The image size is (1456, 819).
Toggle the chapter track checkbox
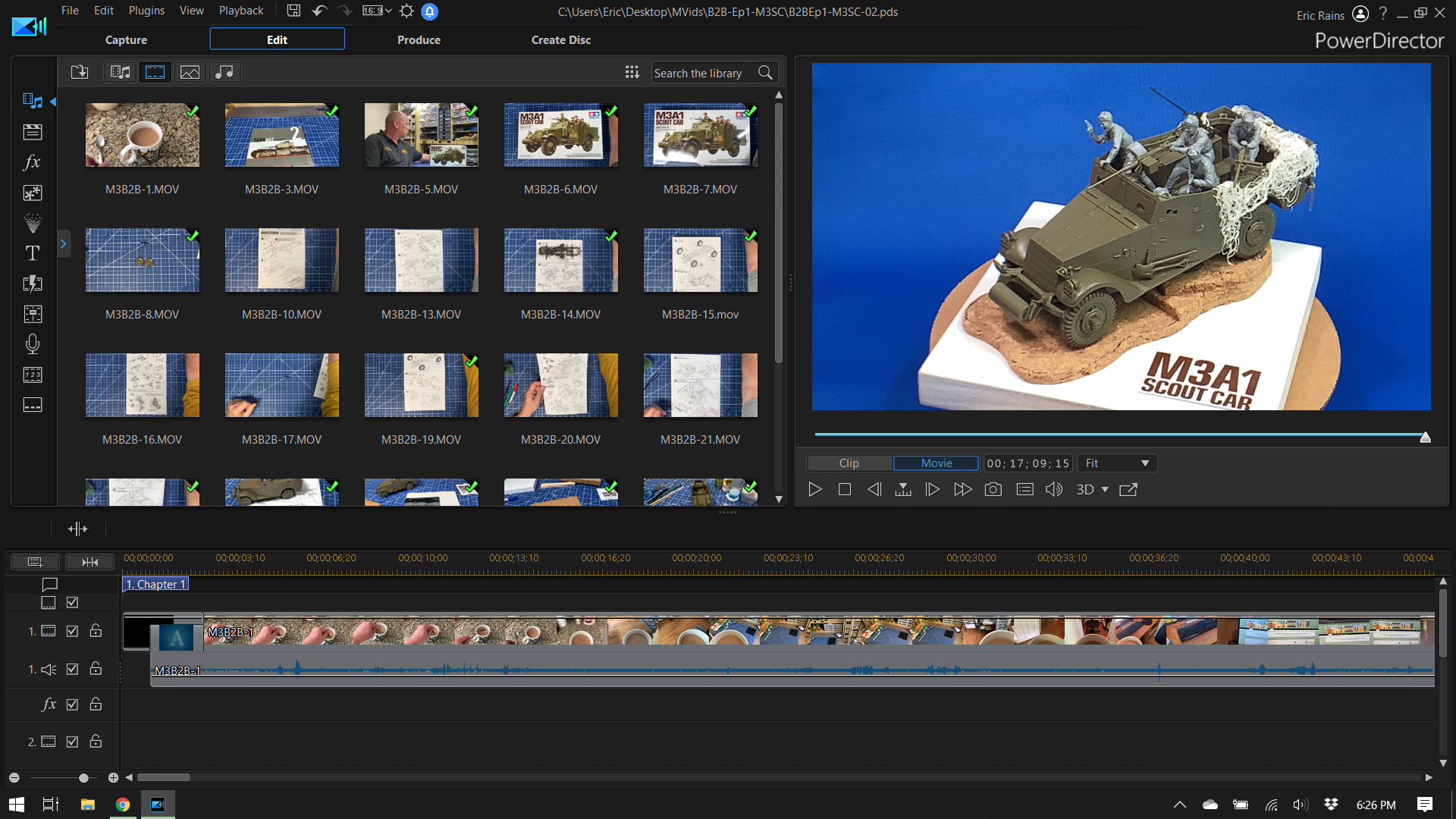tap(72, 602)
